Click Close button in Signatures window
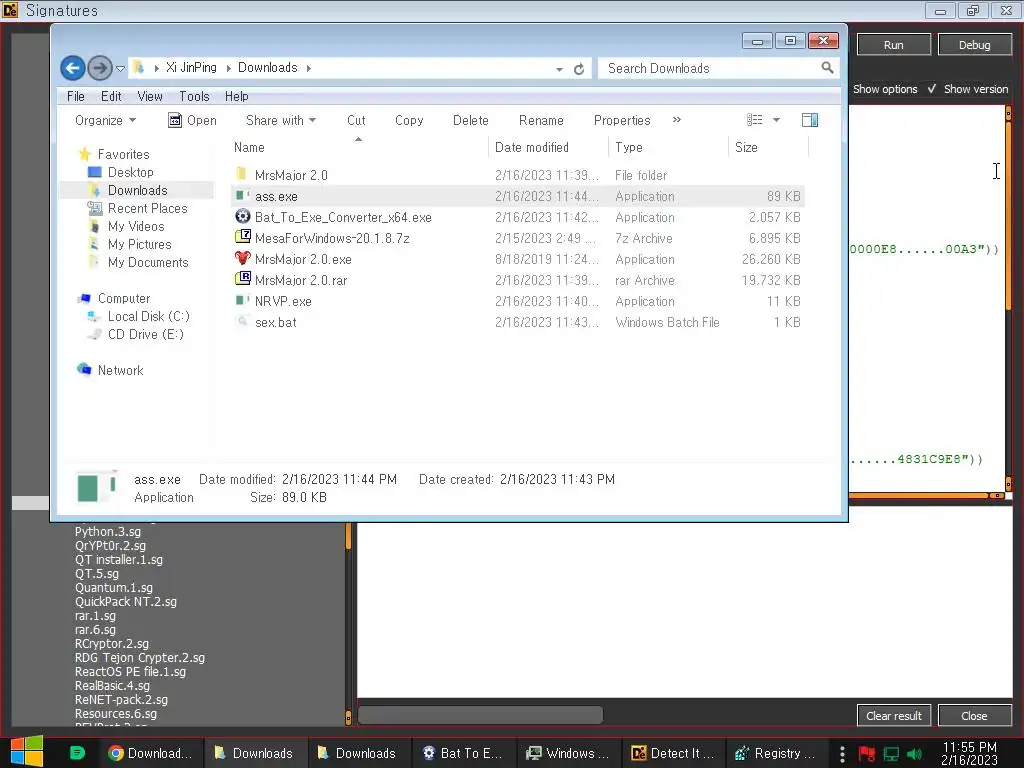 tap(974, 716)
